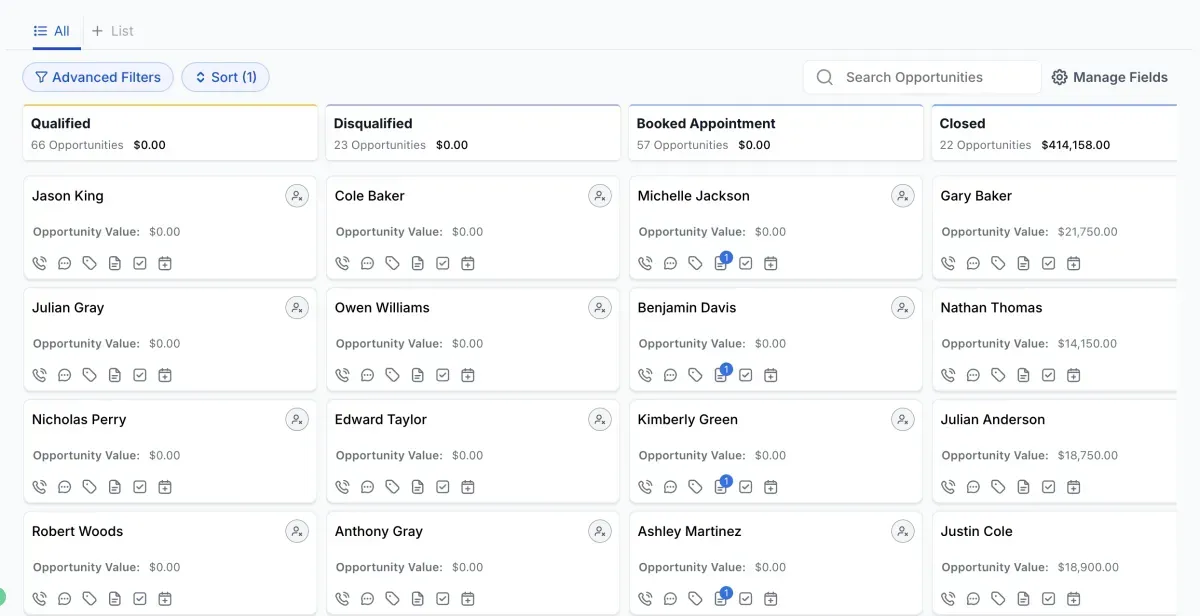The width and height of the screenshot is (1200, 616).
Task: Click the phone call icon on Jason King's card
Action: 40,264
